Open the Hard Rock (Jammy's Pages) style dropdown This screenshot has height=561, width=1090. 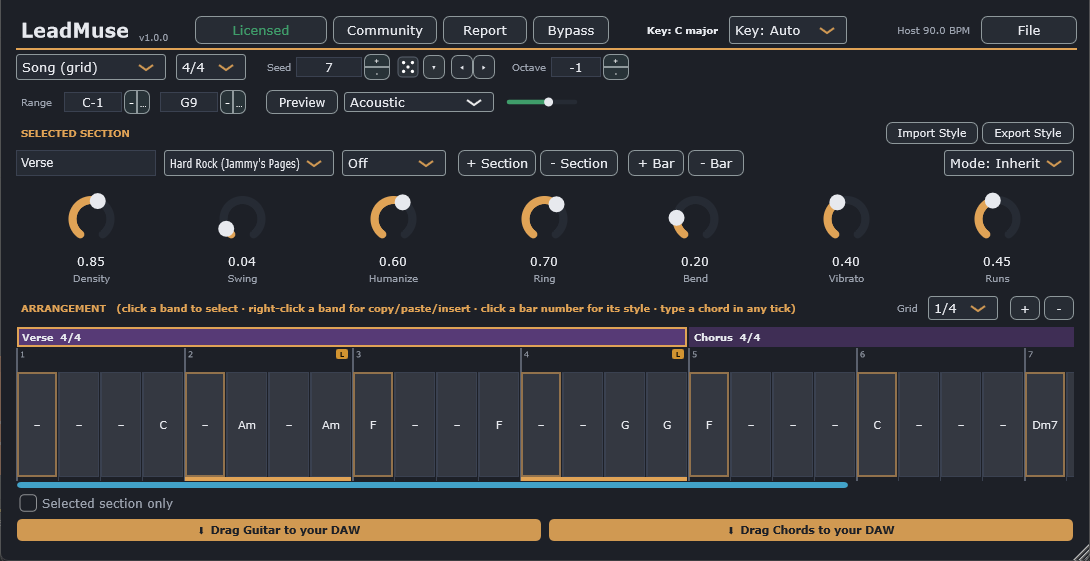pos(249,163)
